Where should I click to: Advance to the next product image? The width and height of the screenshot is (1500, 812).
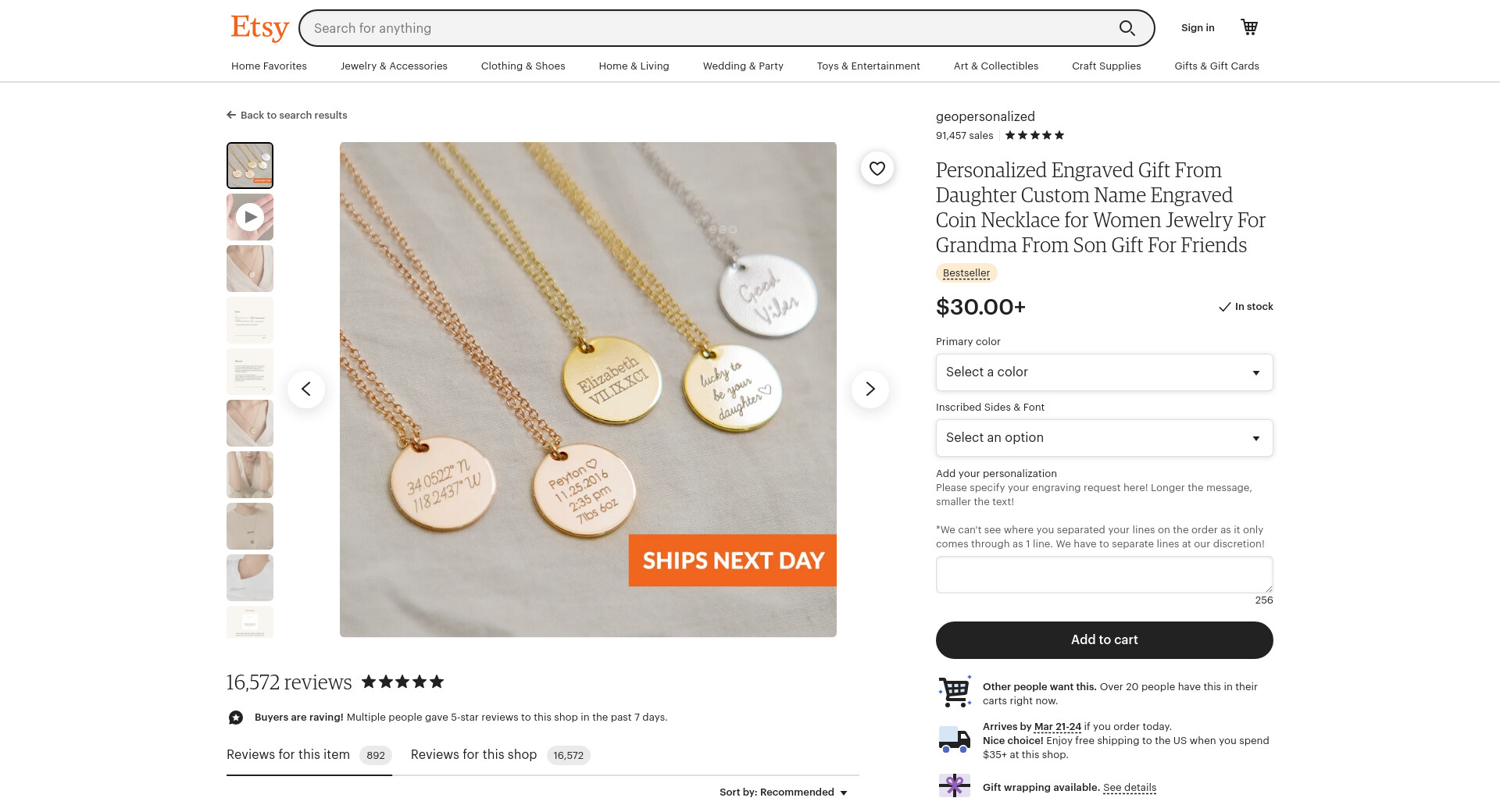tap(870, 389)
